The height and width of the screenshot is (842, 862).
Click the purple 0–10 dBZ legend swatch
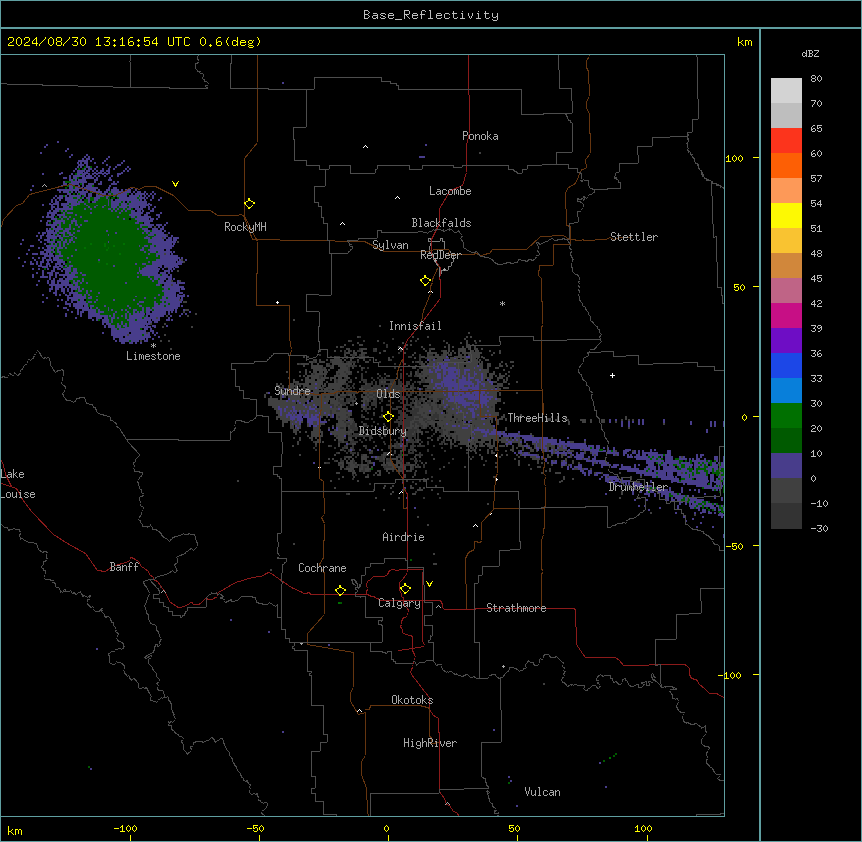coord(786,466)
